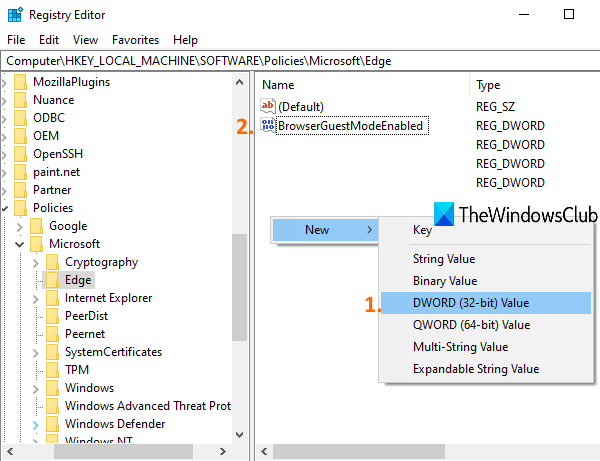Click the Nuance folder icon
This screenshot has width=600, height=461.
[x=20, y=100]
